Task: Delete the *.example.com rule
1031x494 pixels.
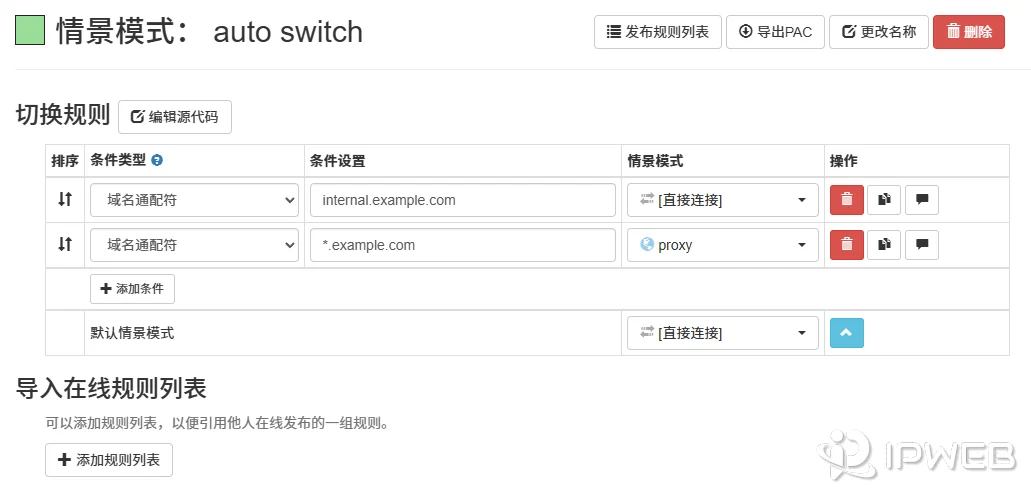Action: click(x=847, y=245)
